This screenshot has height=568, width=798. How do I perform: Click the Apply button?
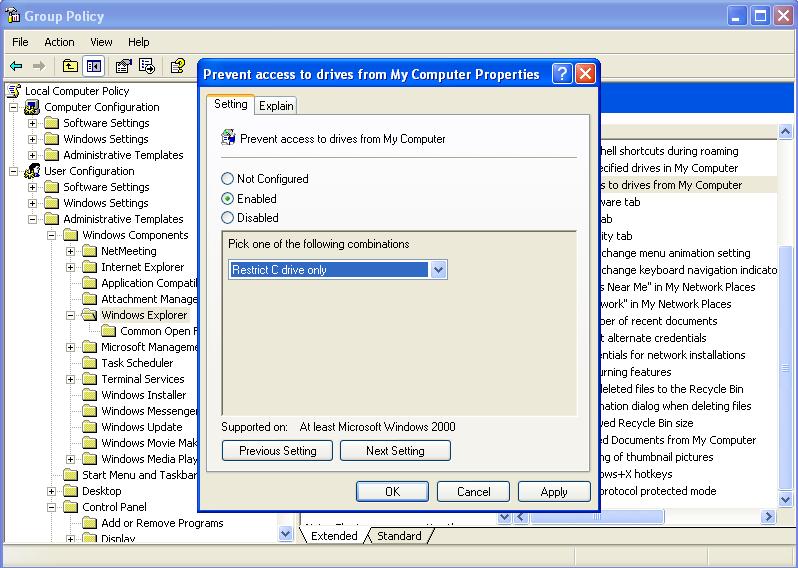coord(554,492)
